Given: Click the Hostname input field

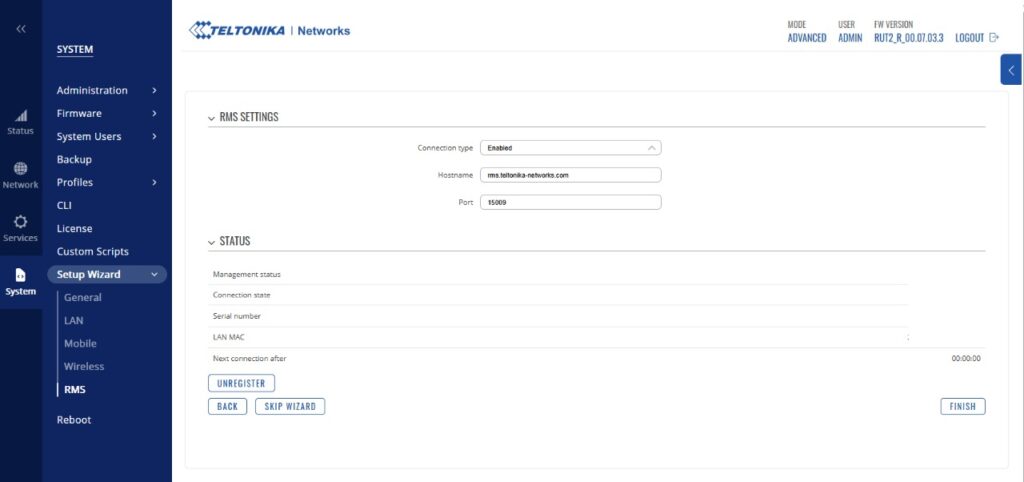Looking at the screenshot, I should pyautogui.click(x=570, y=175).
